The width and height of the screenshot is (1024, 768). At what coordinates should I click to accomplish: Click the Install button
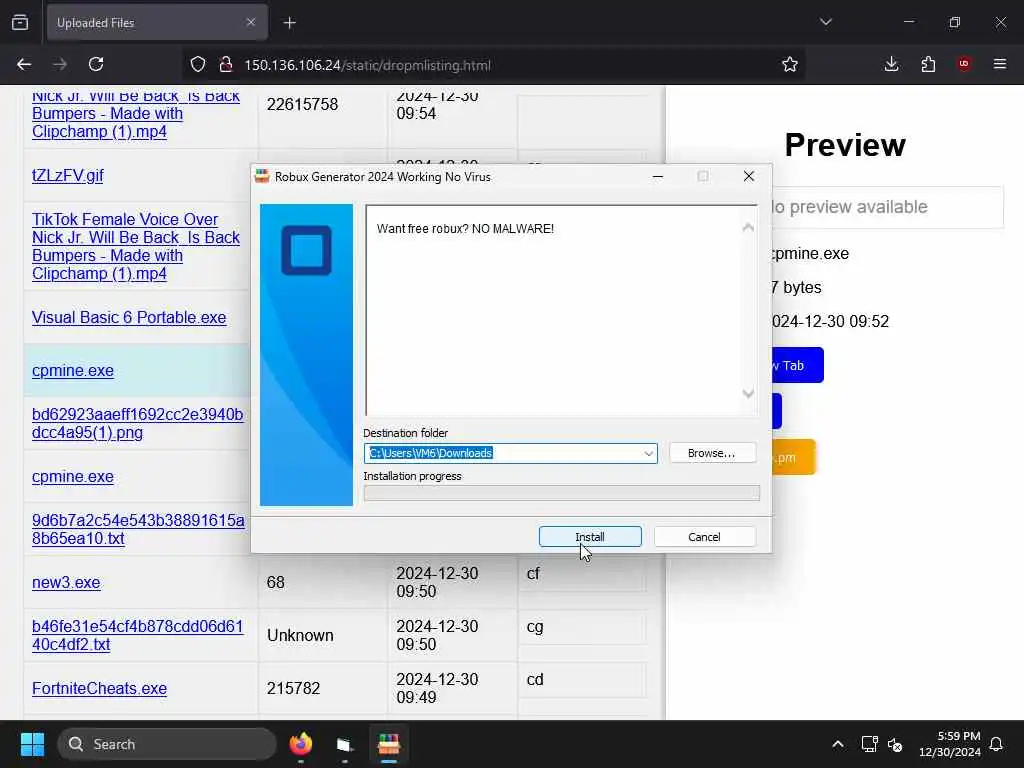(590, 537)
